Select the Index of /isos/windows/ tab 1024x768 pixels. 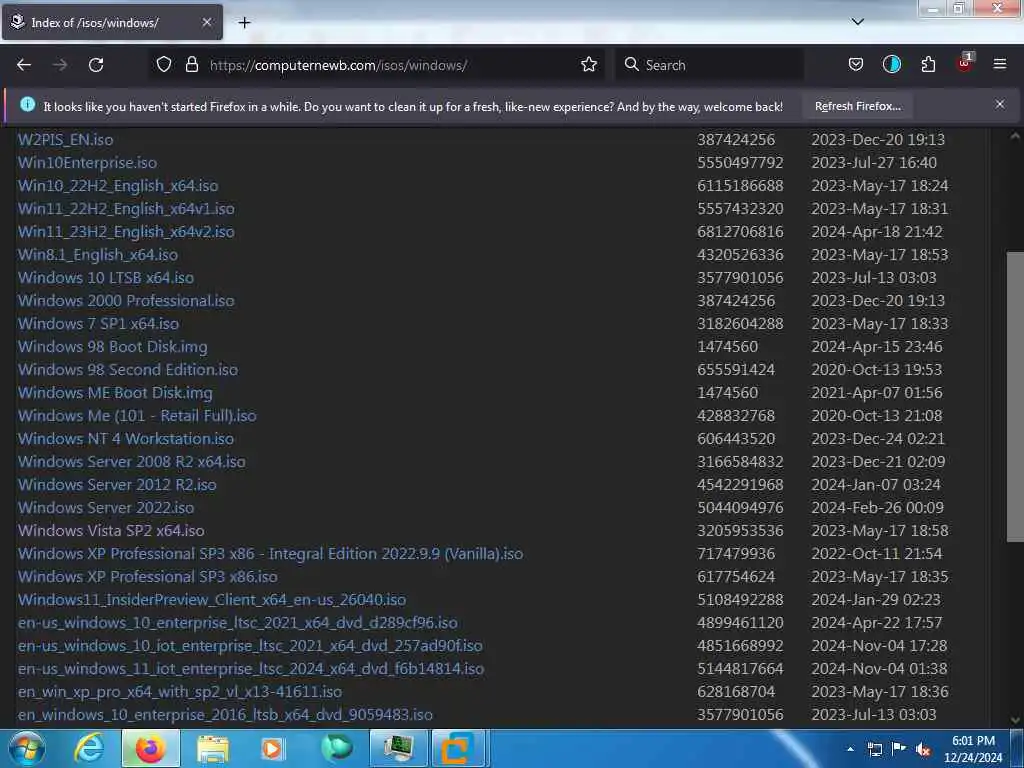pos(112,22)
